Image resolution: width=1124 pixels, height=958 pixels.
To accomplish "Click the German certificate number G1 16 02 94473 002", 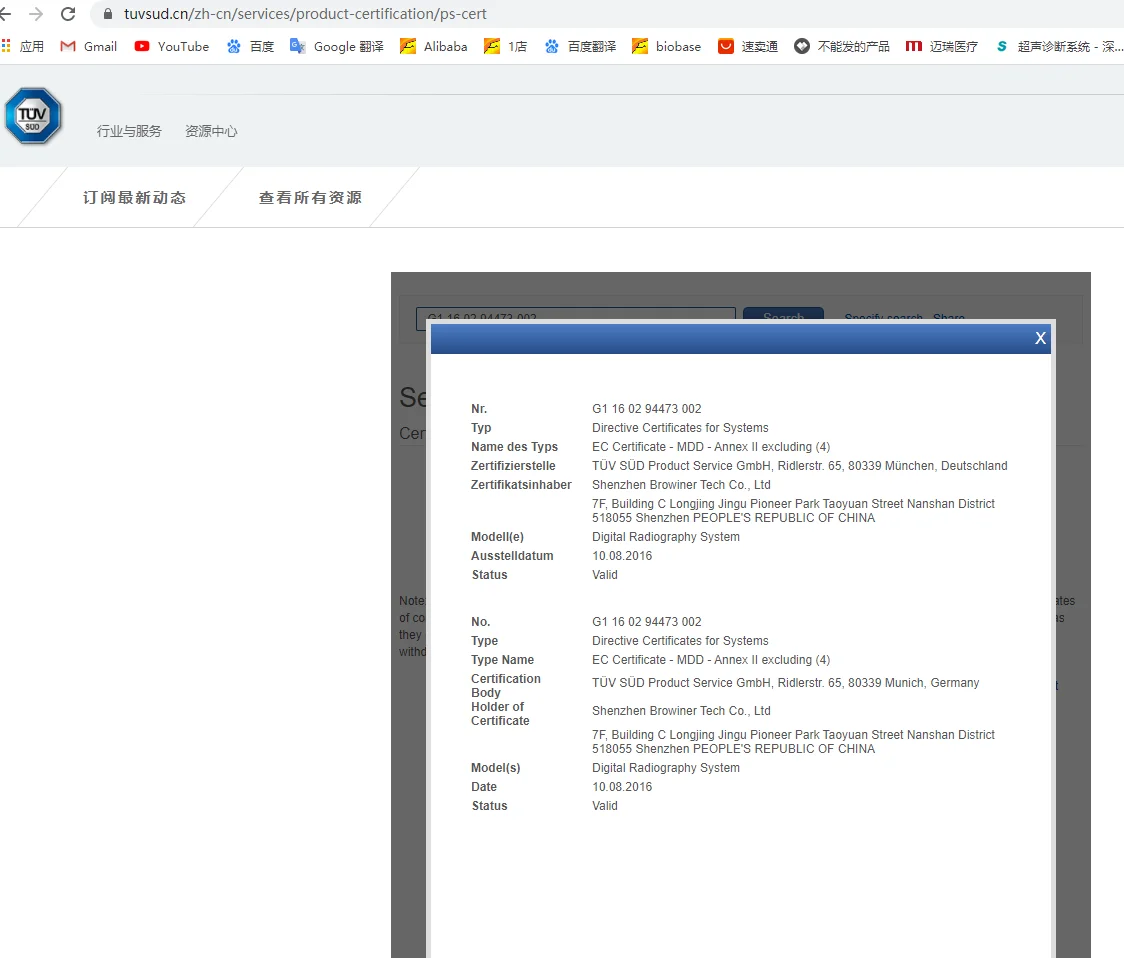I will click(647, 409).
